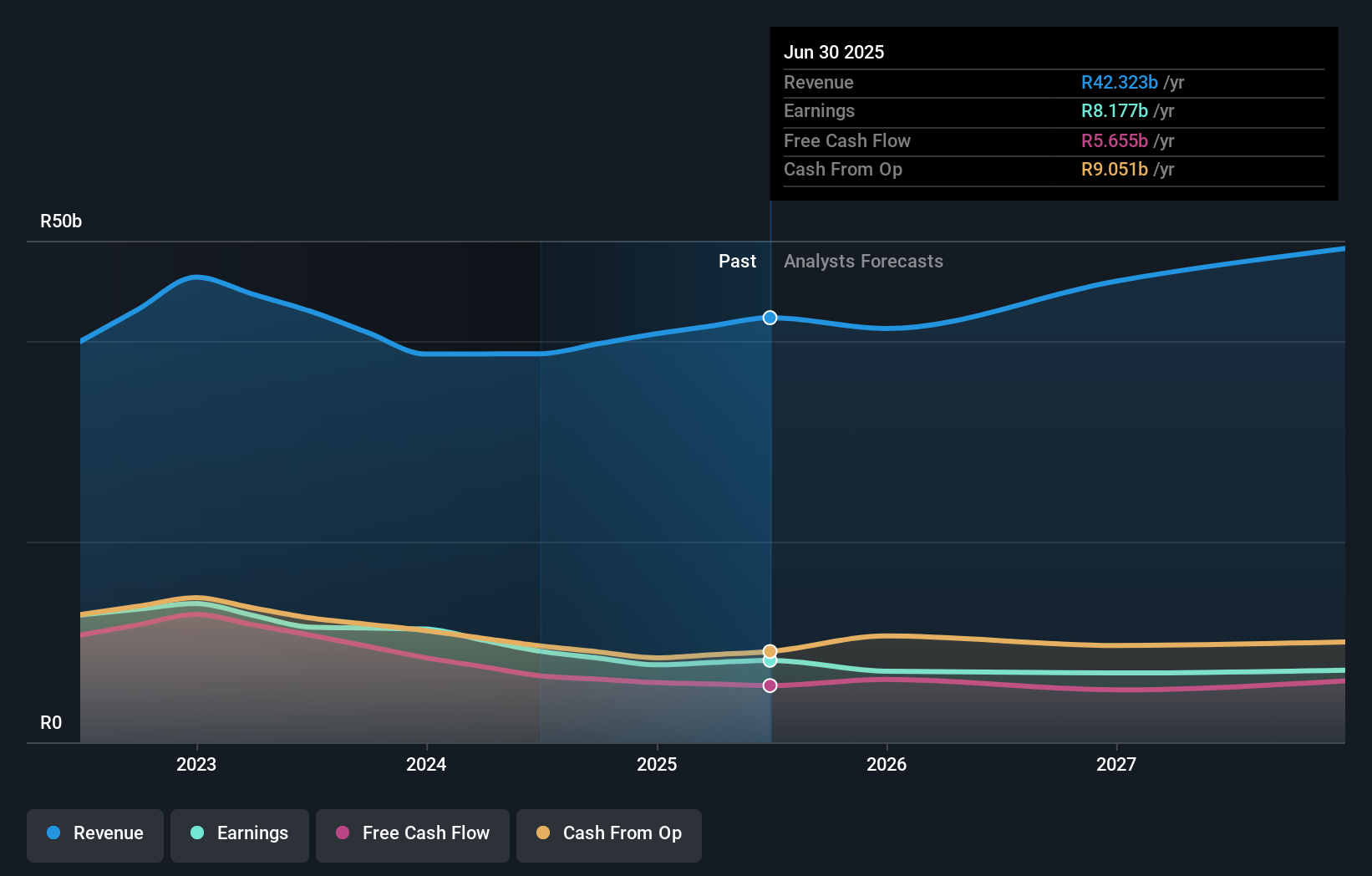Click the Cash From Op legend button

point(608,835)
